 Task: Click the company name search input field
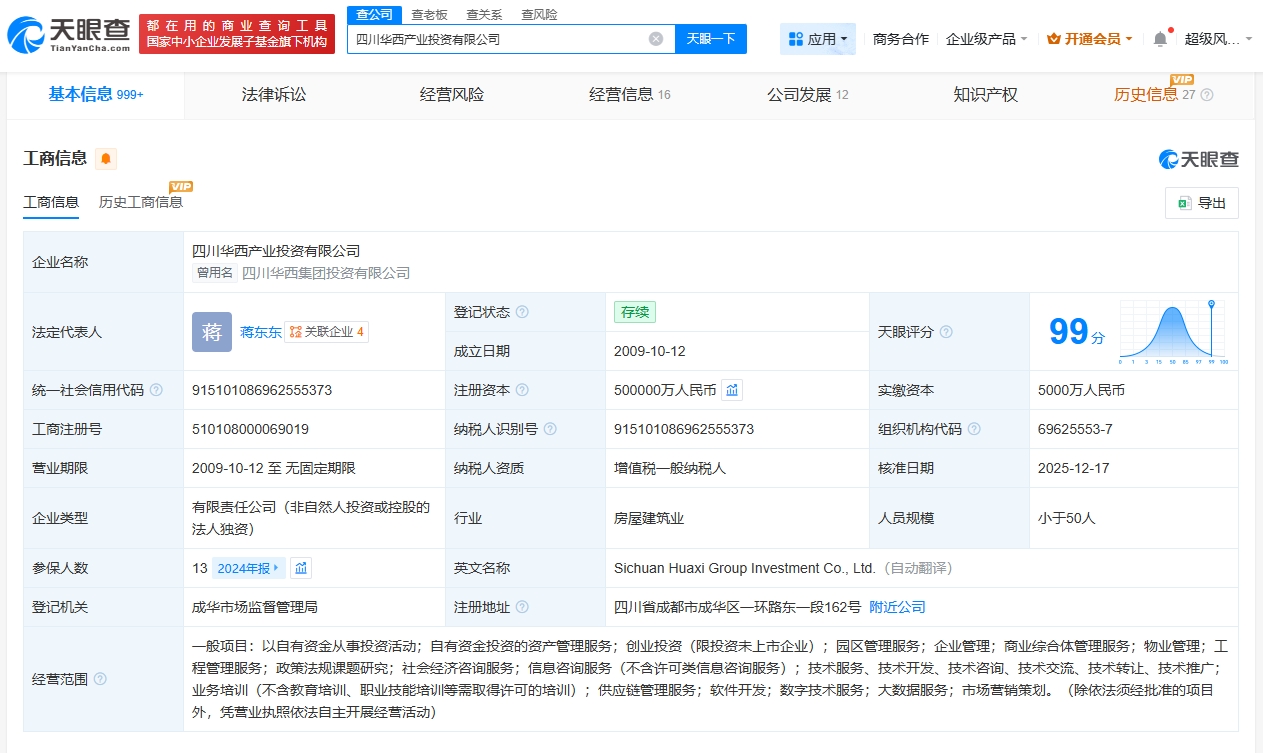(500, 39)
